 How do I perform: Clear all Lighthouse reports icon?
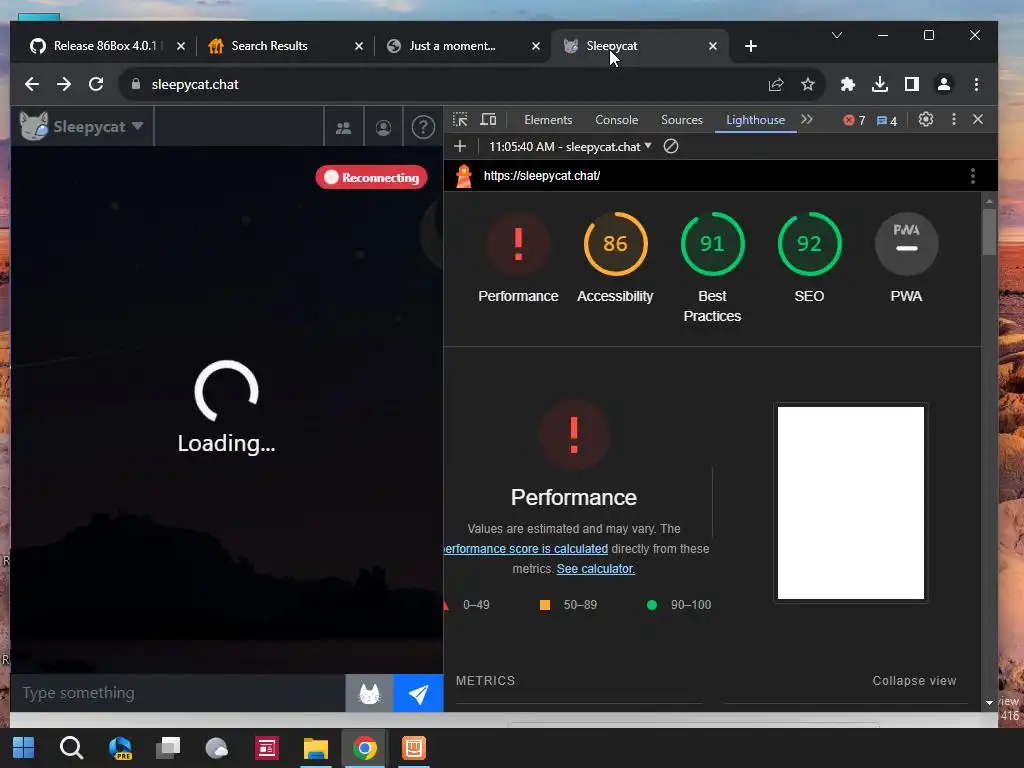(x=671, y=146)
